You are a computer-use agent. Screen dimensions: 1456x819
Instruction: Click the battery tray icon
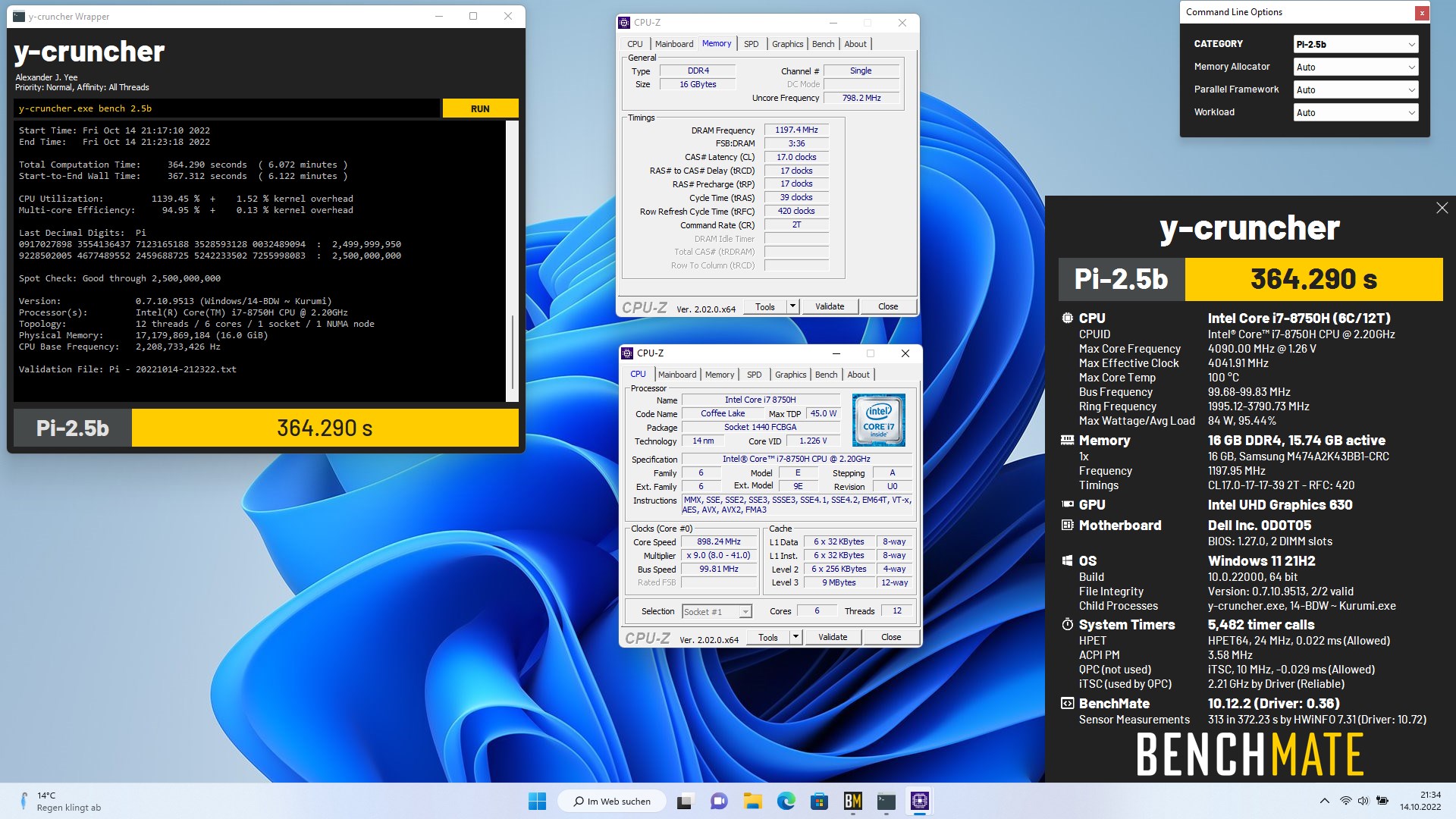pos(1382,801)
